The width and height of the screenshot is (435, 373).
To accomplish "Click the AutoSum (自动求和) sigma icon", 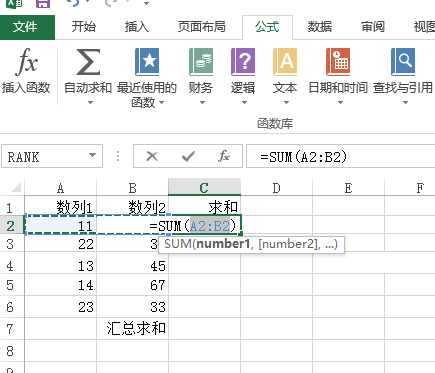I will [x=88, y=62].
